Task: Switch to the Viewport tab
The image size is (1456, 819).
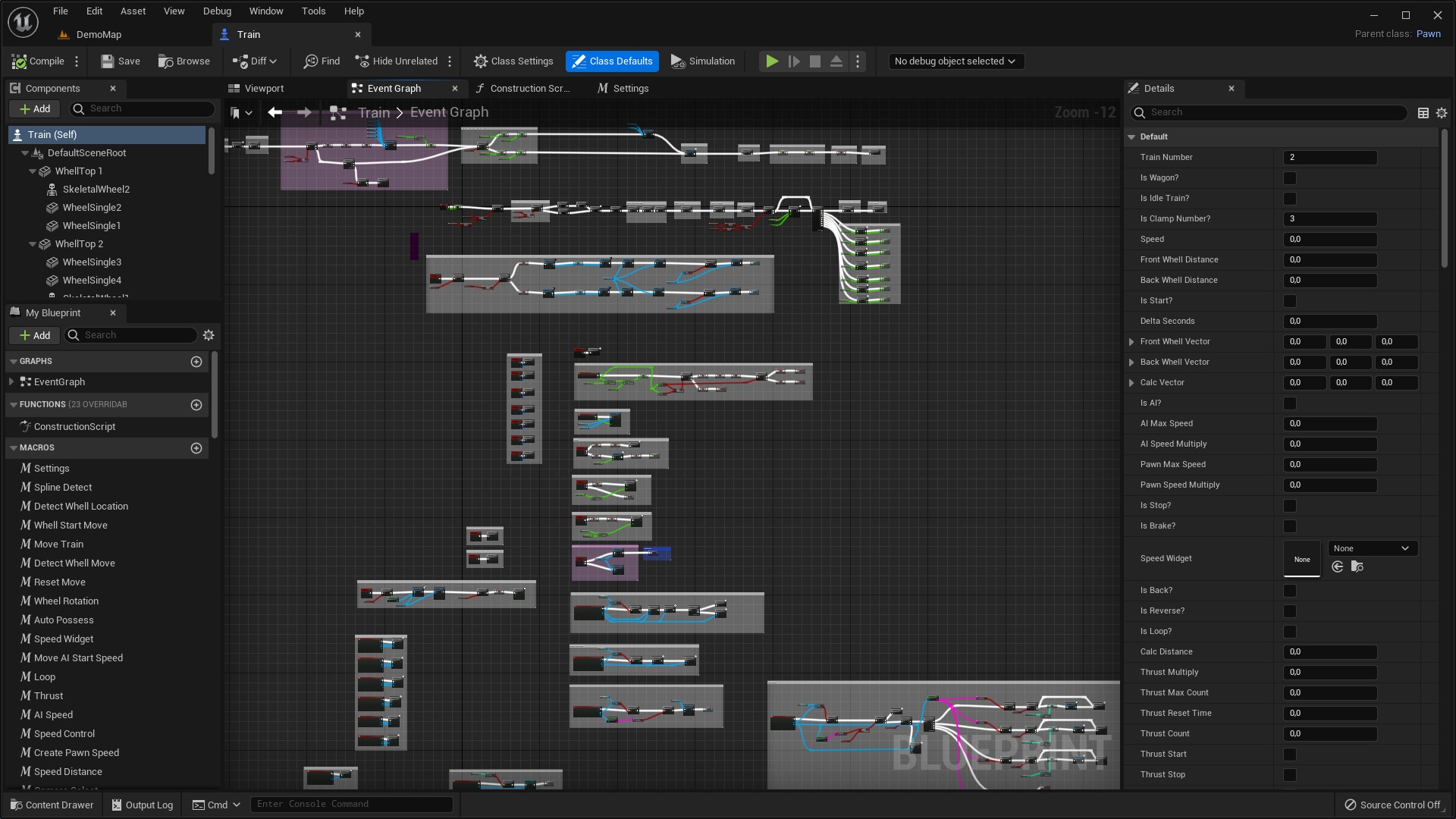Action: (x=256, y=89)
